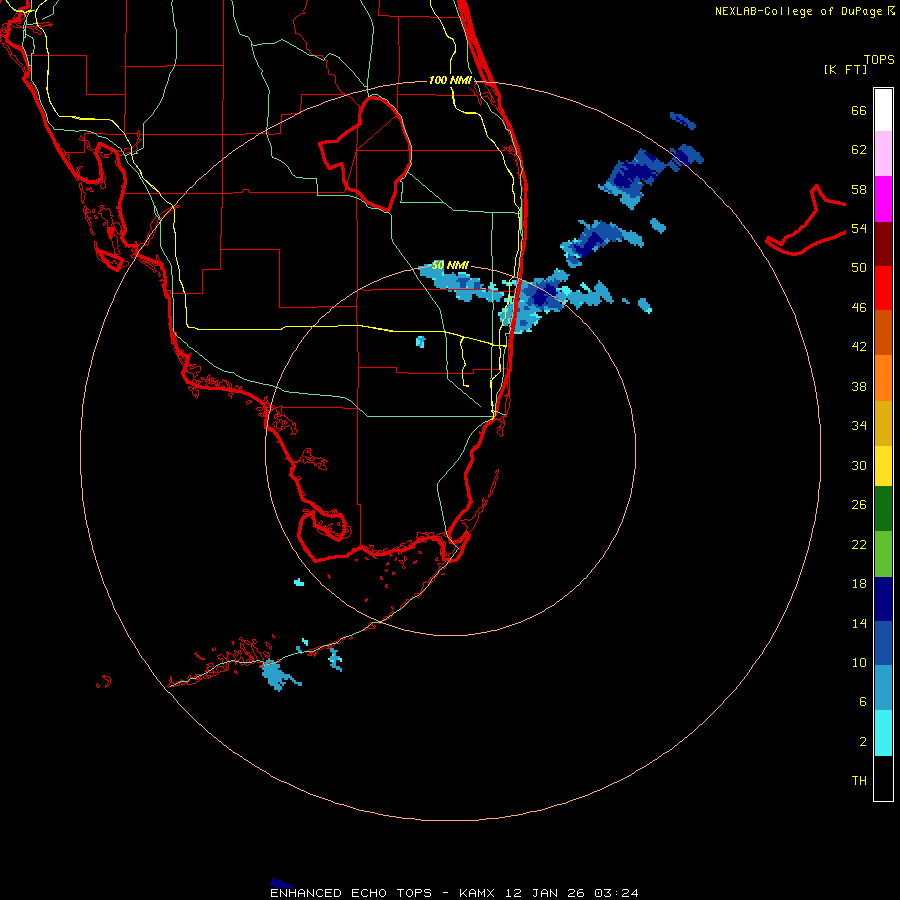
Task: Select the magenta legend swatch
Action: (x=883, y=199)
